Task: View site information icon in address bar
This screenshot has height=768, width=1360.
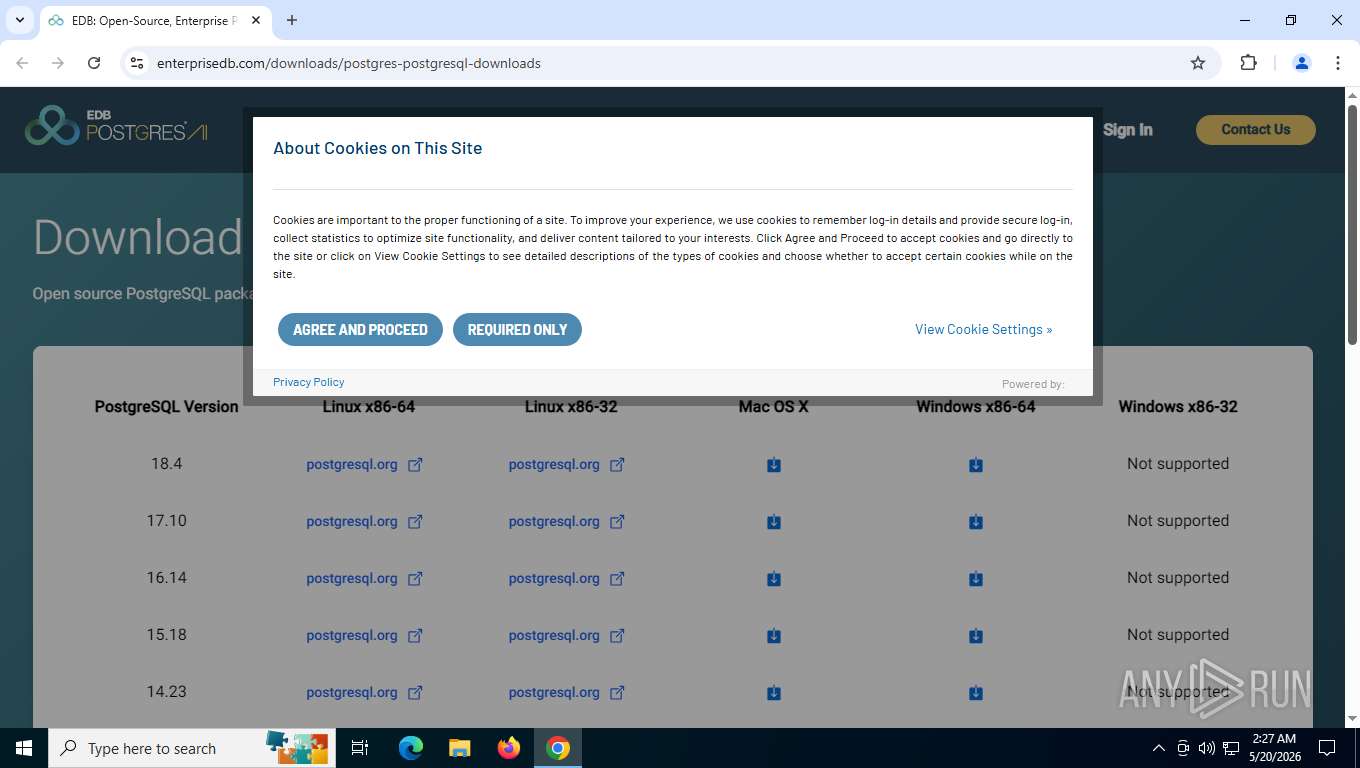Action: coord(137,63)
